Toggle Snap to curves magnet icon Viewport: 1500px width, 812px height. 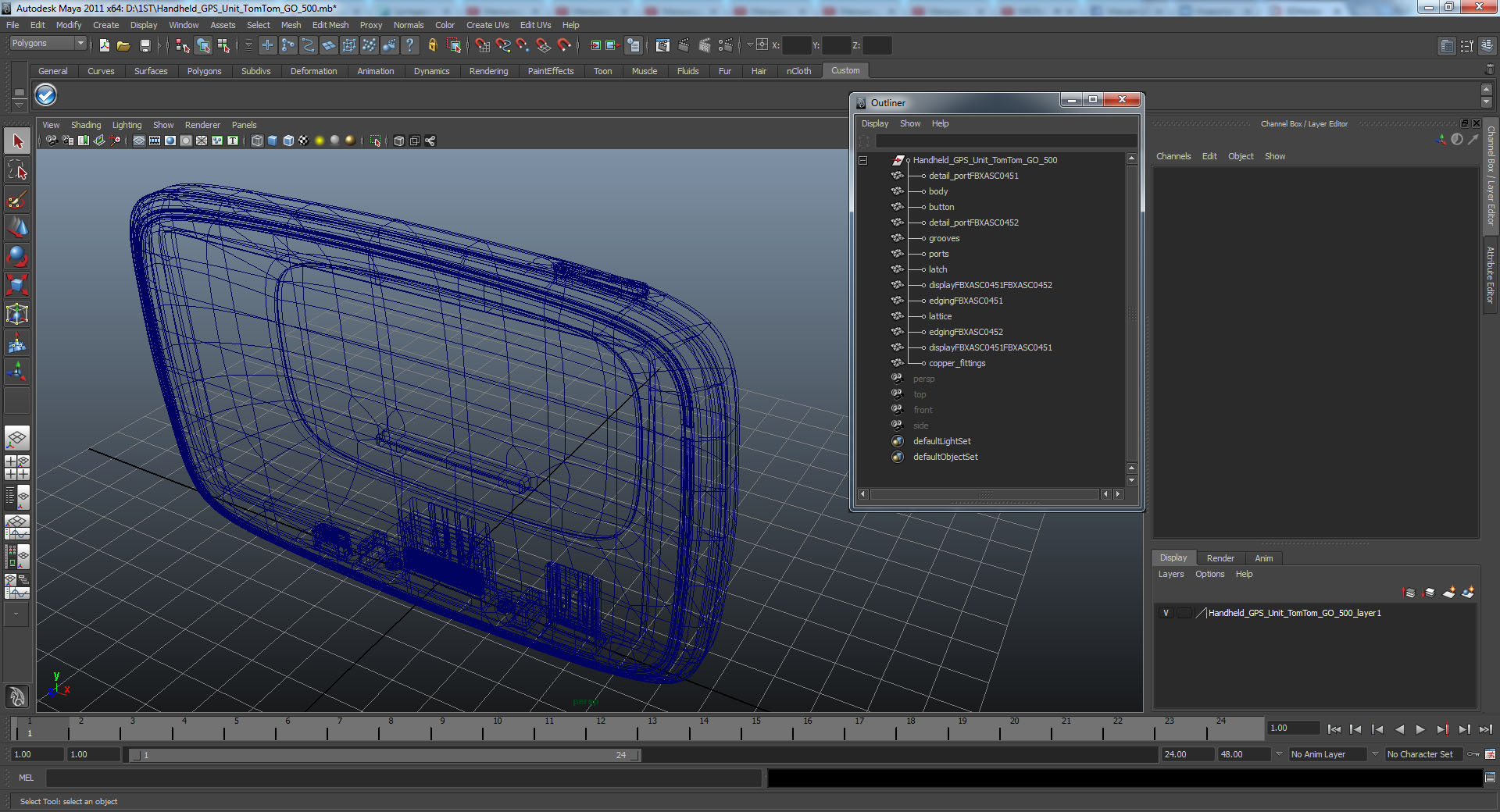503,45
